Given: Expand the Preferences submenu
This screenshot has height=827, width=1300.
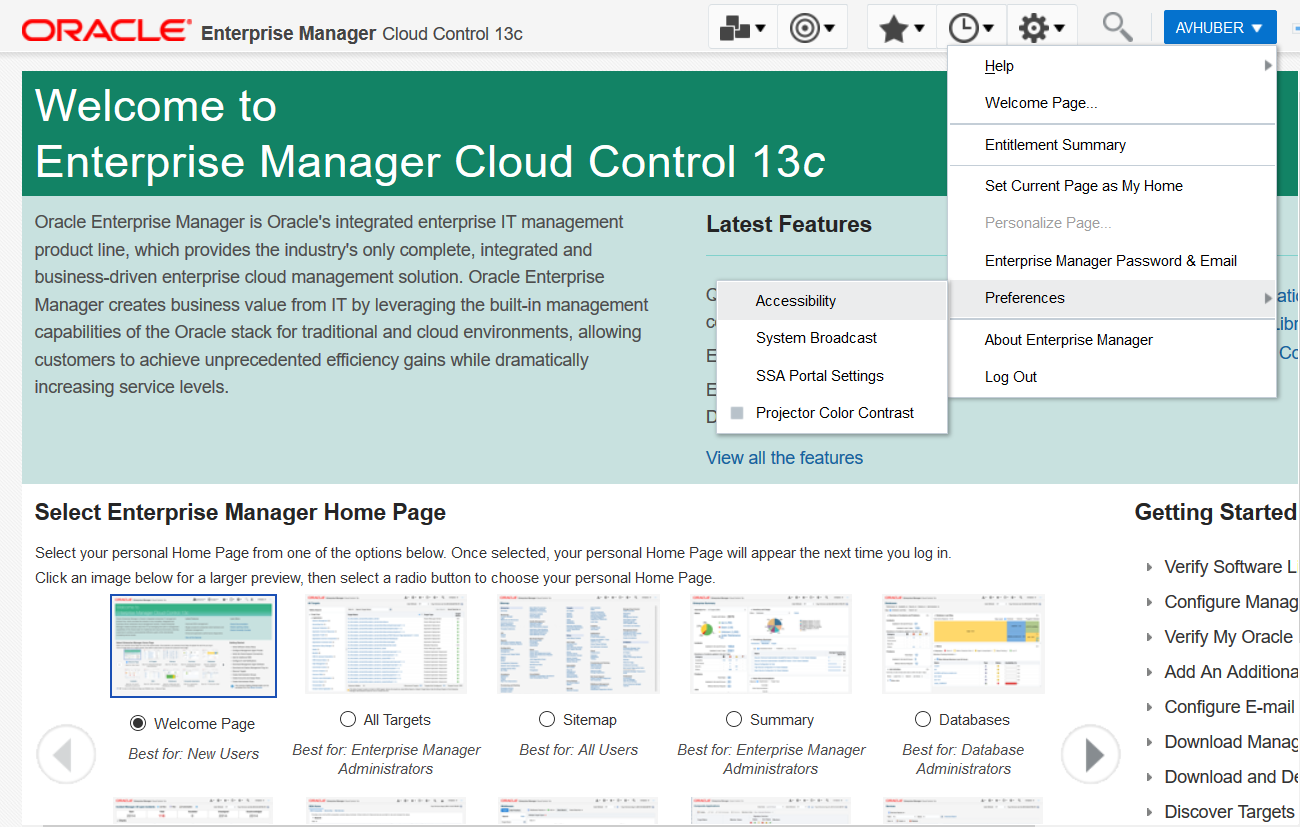Looking at the screenshot, I should pyautogui.click(x=1112, y=298).
